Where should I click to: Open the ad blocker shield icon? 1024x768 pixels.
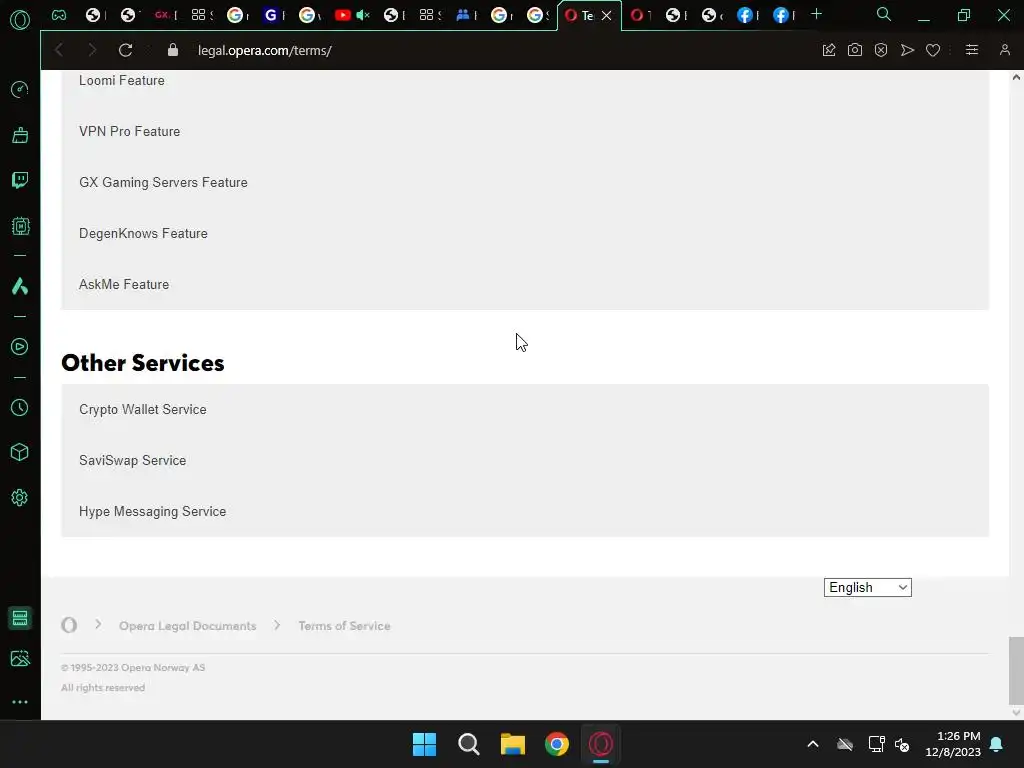click(x=881, y=50)
